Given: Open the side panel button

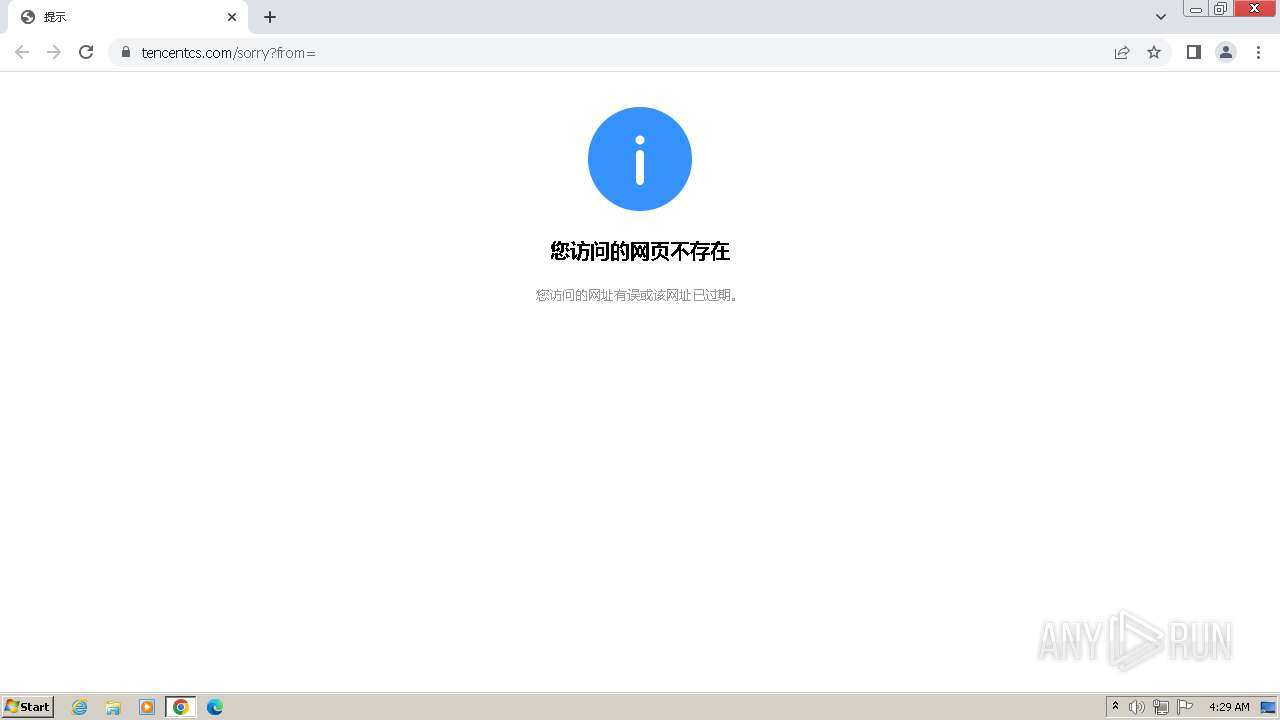Looking at the screenshot, I should point(1193,52).
